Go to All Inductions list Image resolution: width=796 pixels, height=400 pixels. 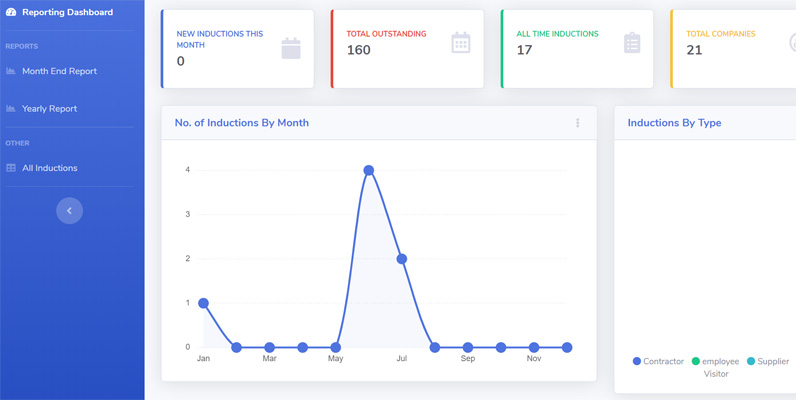point(50,168)
